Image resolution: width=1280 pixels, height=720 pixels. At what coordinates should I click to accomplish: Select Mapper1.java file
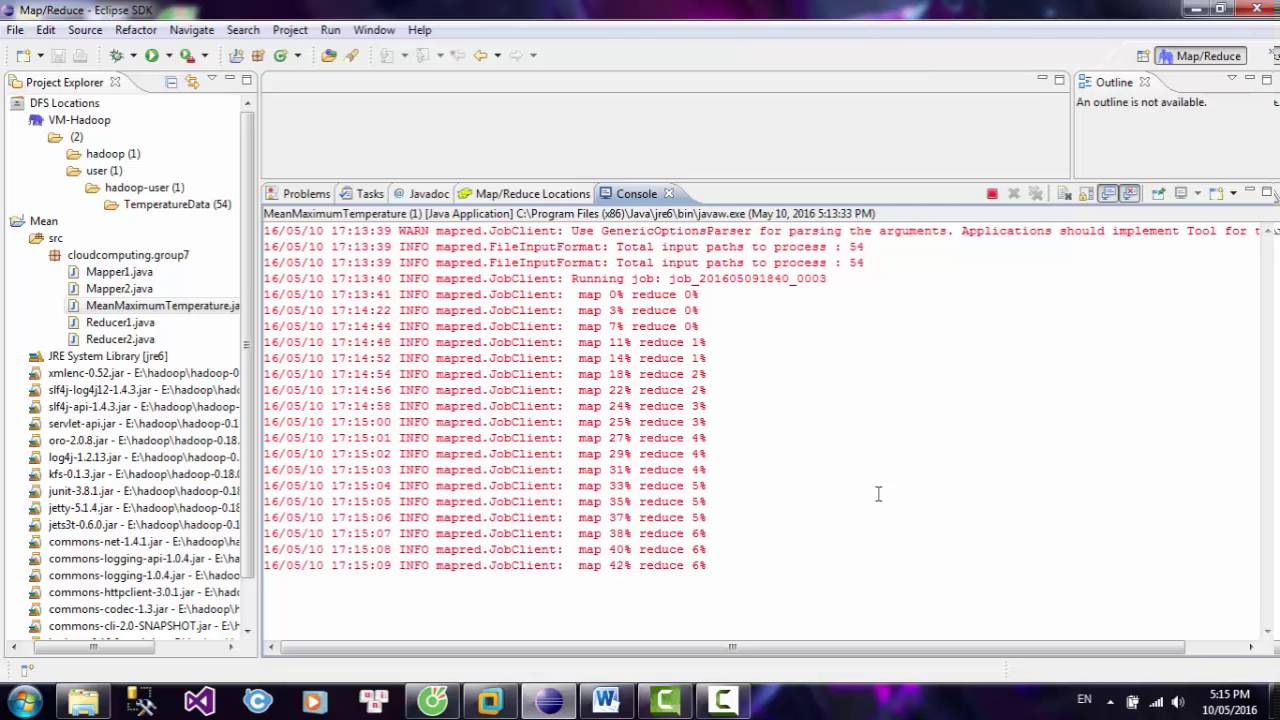point(119,272)
